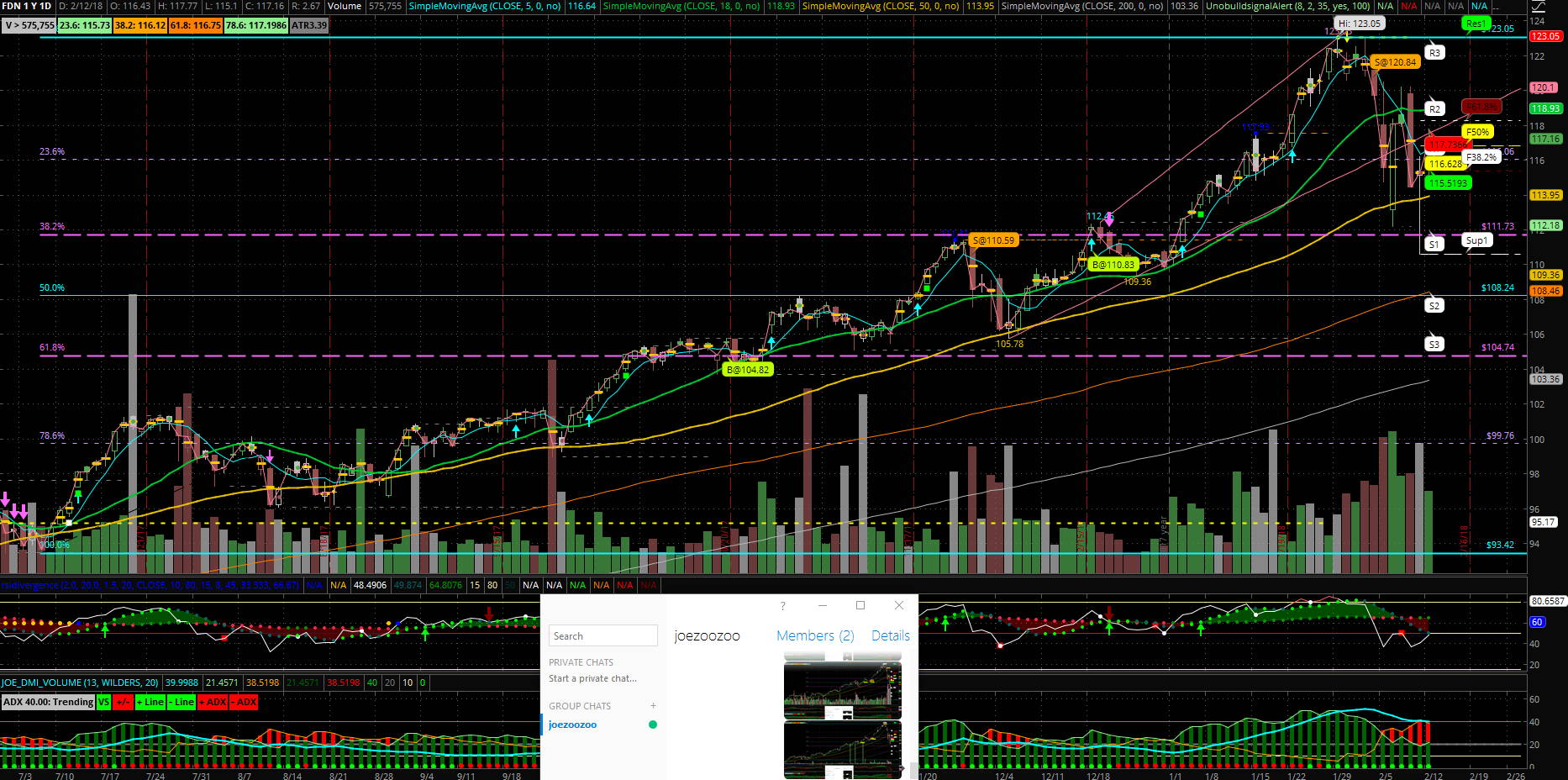Image resolution: width=1568 pixels, height=780 pixels.
Task: Click the 38.2: 116.12 fib label
Action: [x=140, y=25]
